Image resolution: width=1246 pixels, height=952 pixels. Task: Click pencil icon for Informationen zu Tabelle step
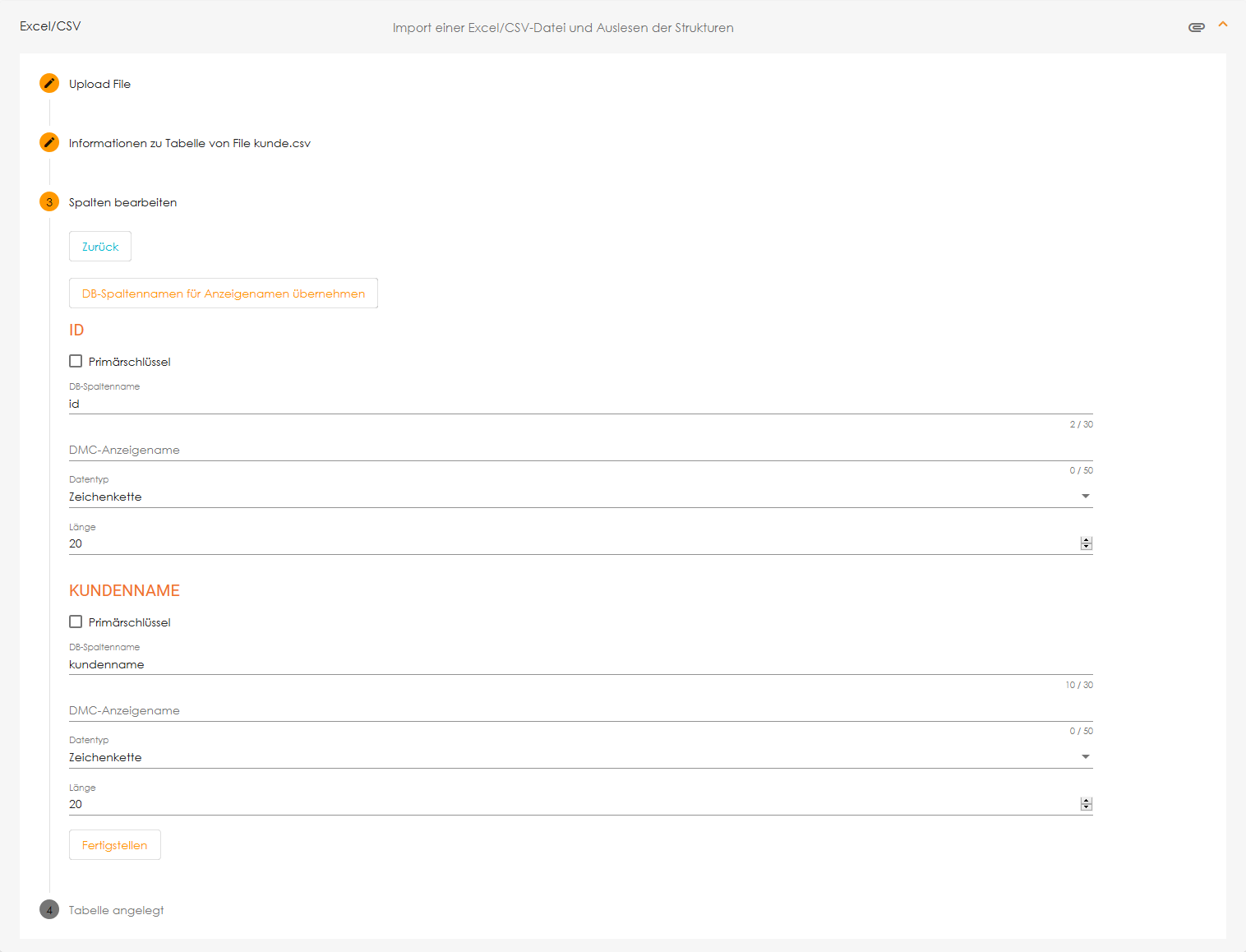click(x=49, y=142)
